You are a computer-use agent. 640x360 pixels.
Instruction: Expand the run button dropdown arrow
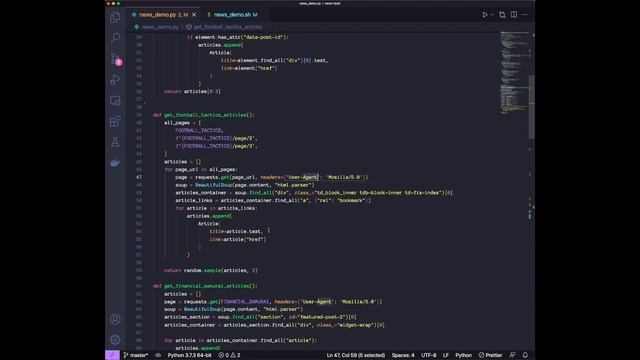[x=492, y=15]
